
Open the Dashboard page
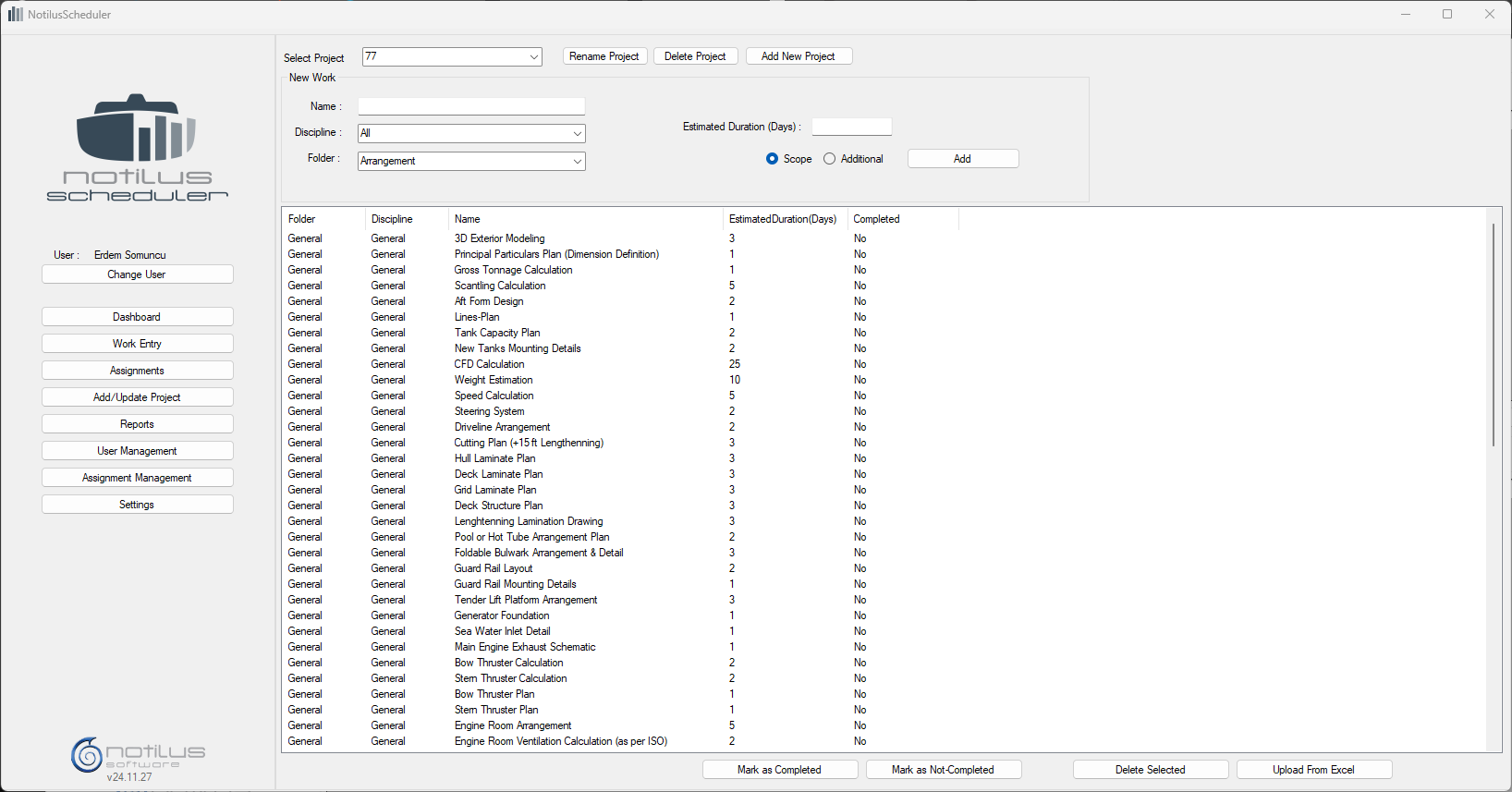point(137,317)
